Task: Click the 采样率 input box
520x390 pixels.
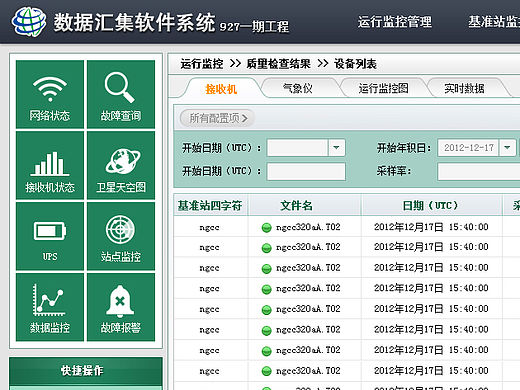Action: [x=479, y=172]
